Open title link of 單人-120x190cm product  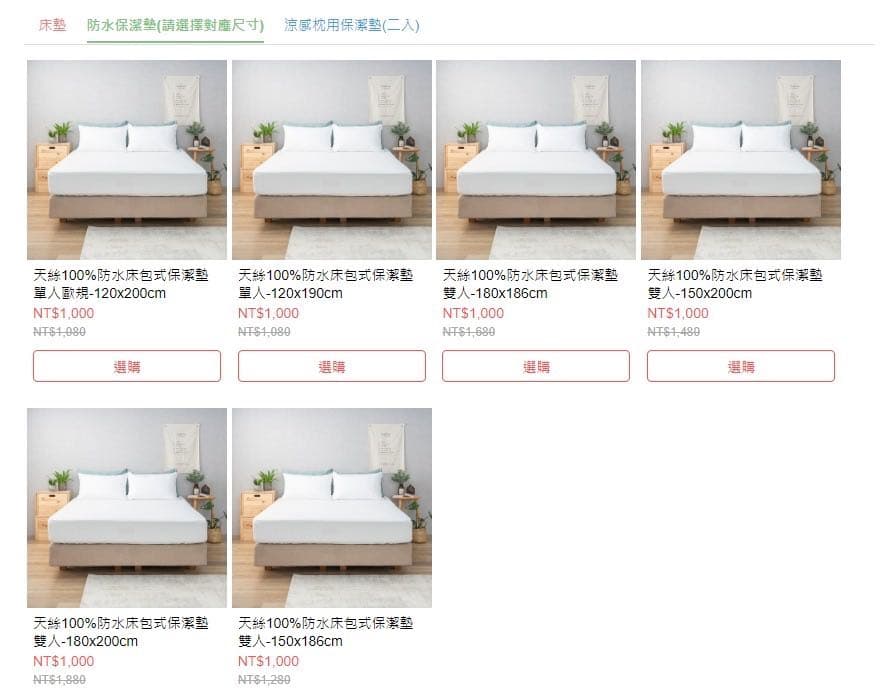point(325,284)
